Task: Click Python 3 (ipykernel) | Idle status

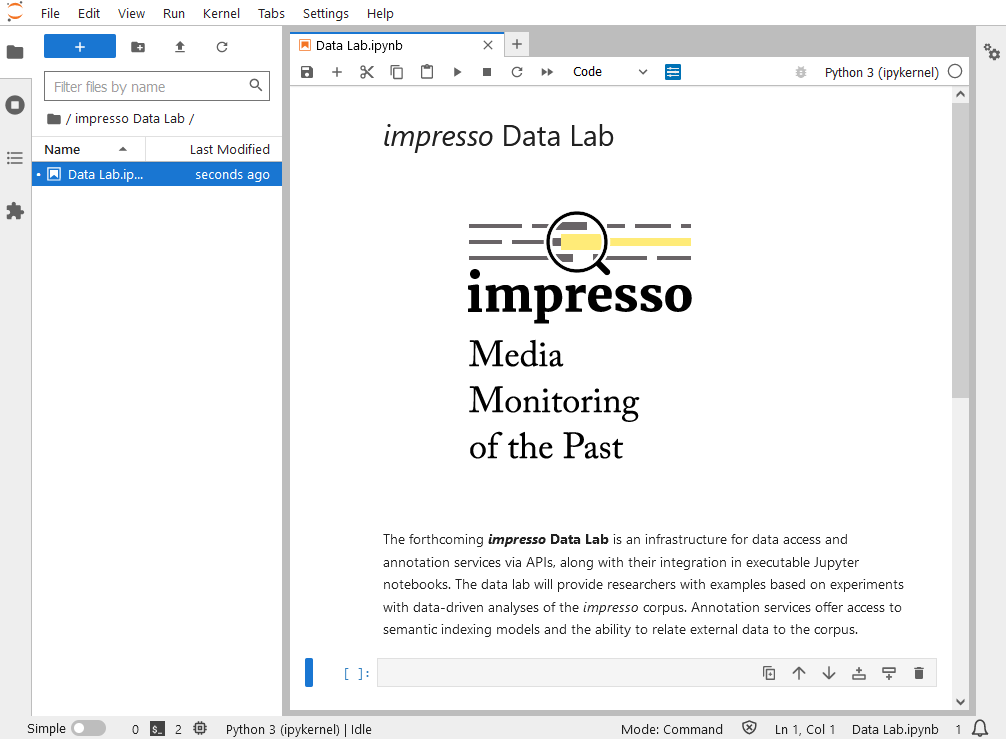Action: click(x=298, y=729)
